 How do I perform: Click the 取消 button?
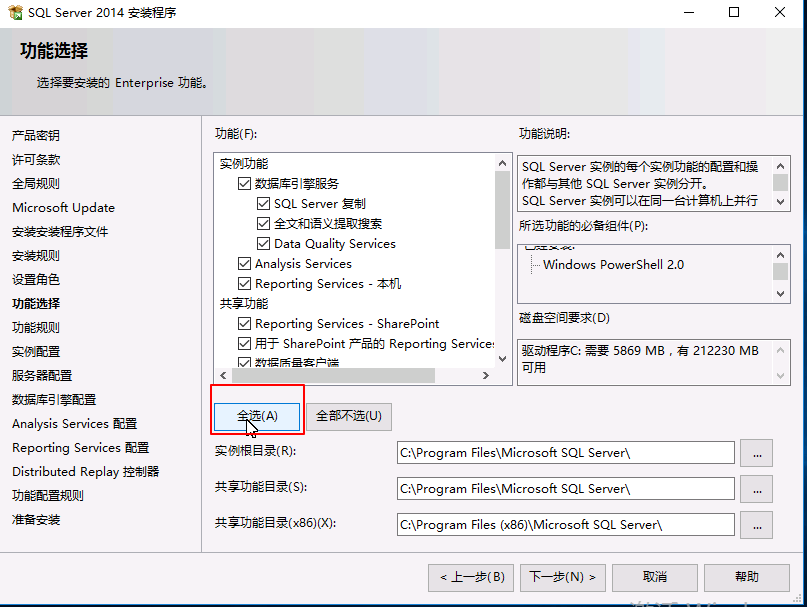[654, 577]
